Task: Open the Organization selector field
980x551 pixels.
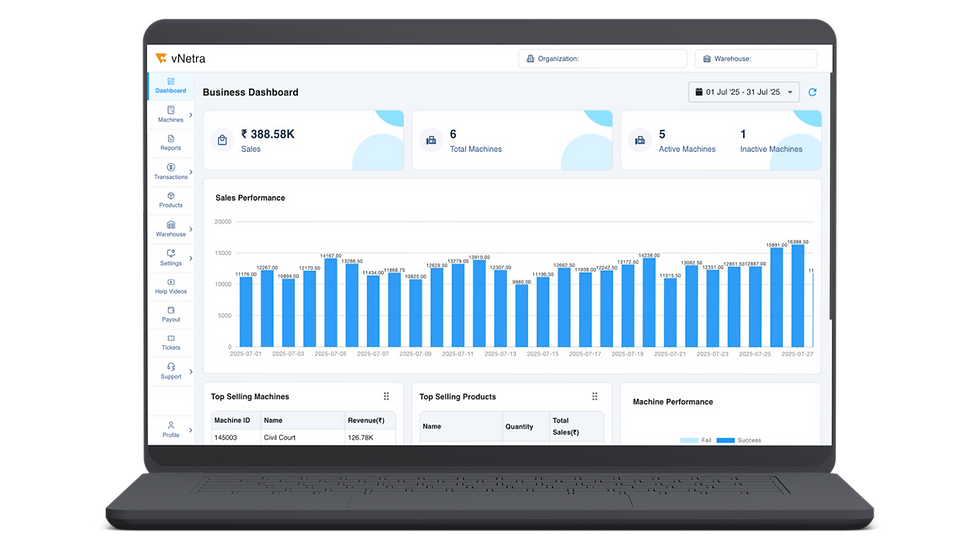Action: 602,59
